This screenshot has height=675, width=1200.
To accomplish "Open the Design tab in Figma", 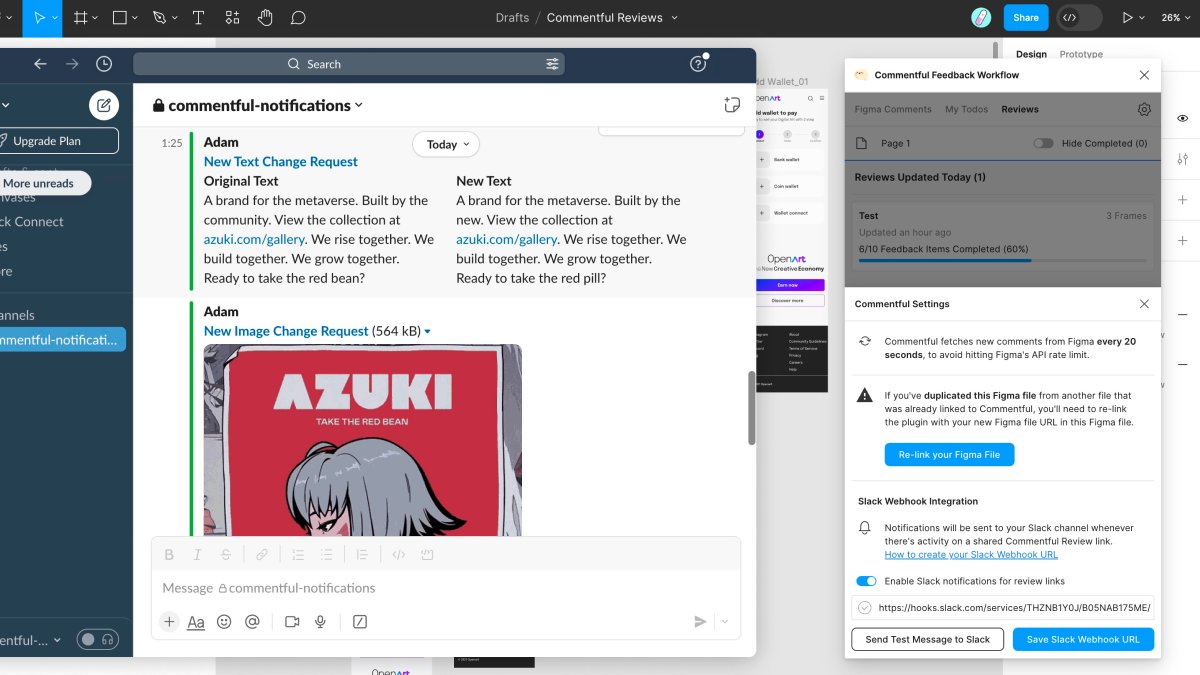I will pos(1031,54).
